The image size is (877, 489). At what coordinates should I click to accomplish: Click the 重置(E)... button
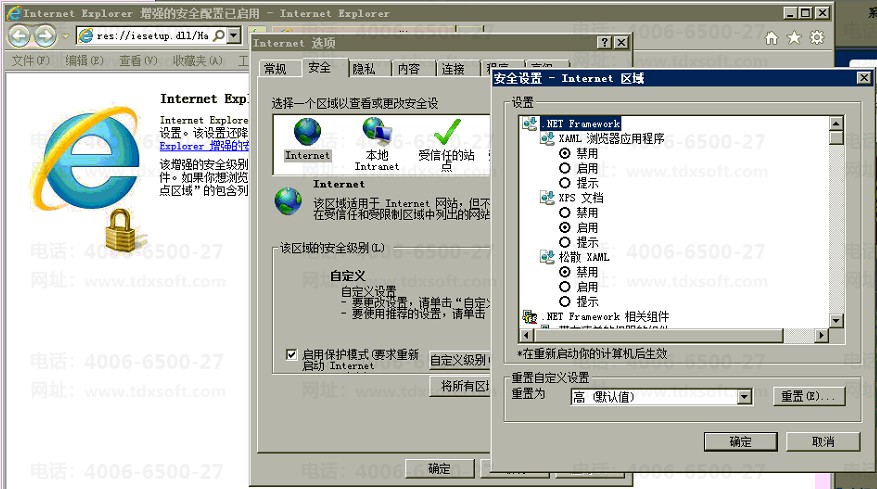point(808,397)
